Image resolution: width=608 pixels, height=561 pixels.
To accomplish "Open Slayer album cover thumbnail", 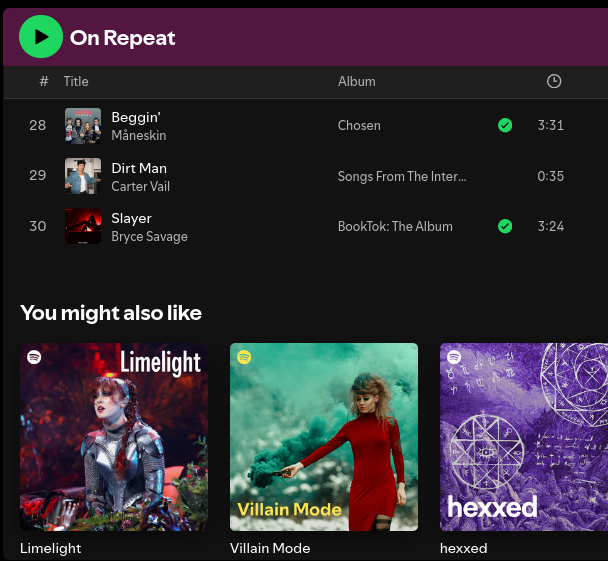I will pyautogui.click(x=83, y=226).
